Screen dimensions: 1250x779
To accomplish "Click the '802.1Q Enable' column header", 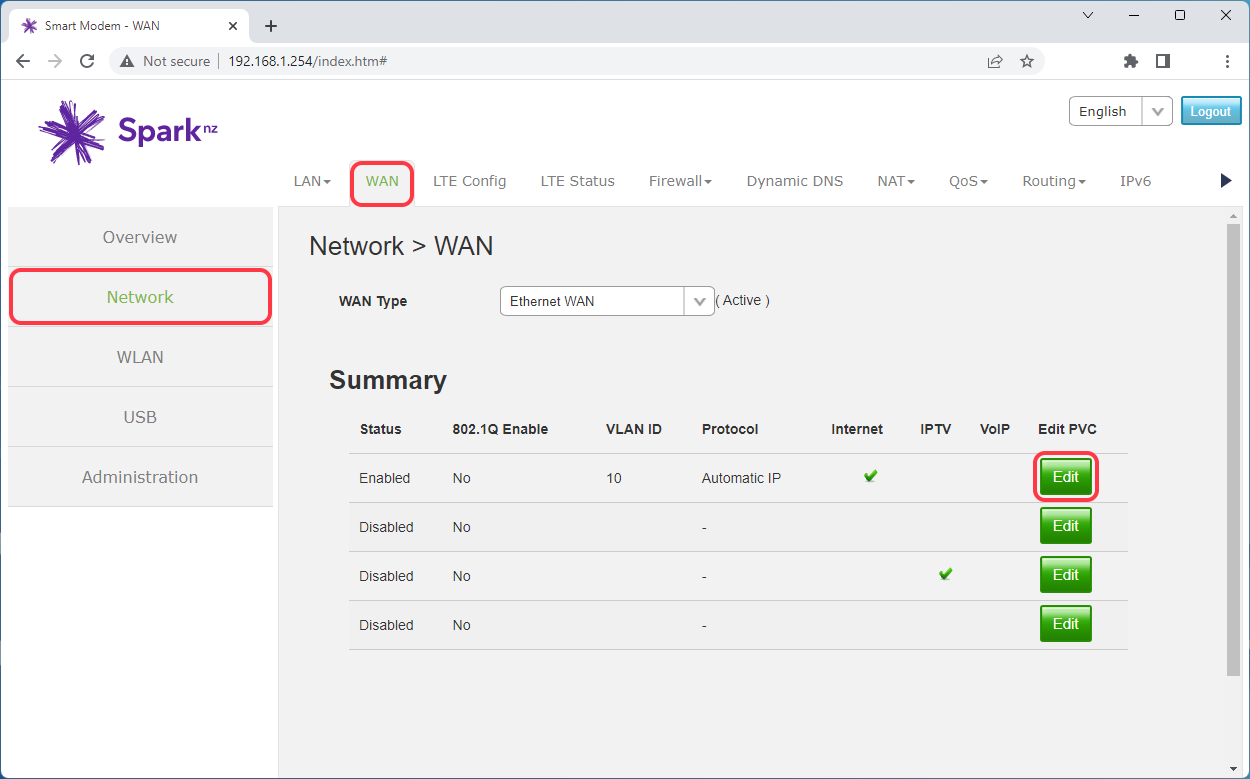I will [500, 429].
